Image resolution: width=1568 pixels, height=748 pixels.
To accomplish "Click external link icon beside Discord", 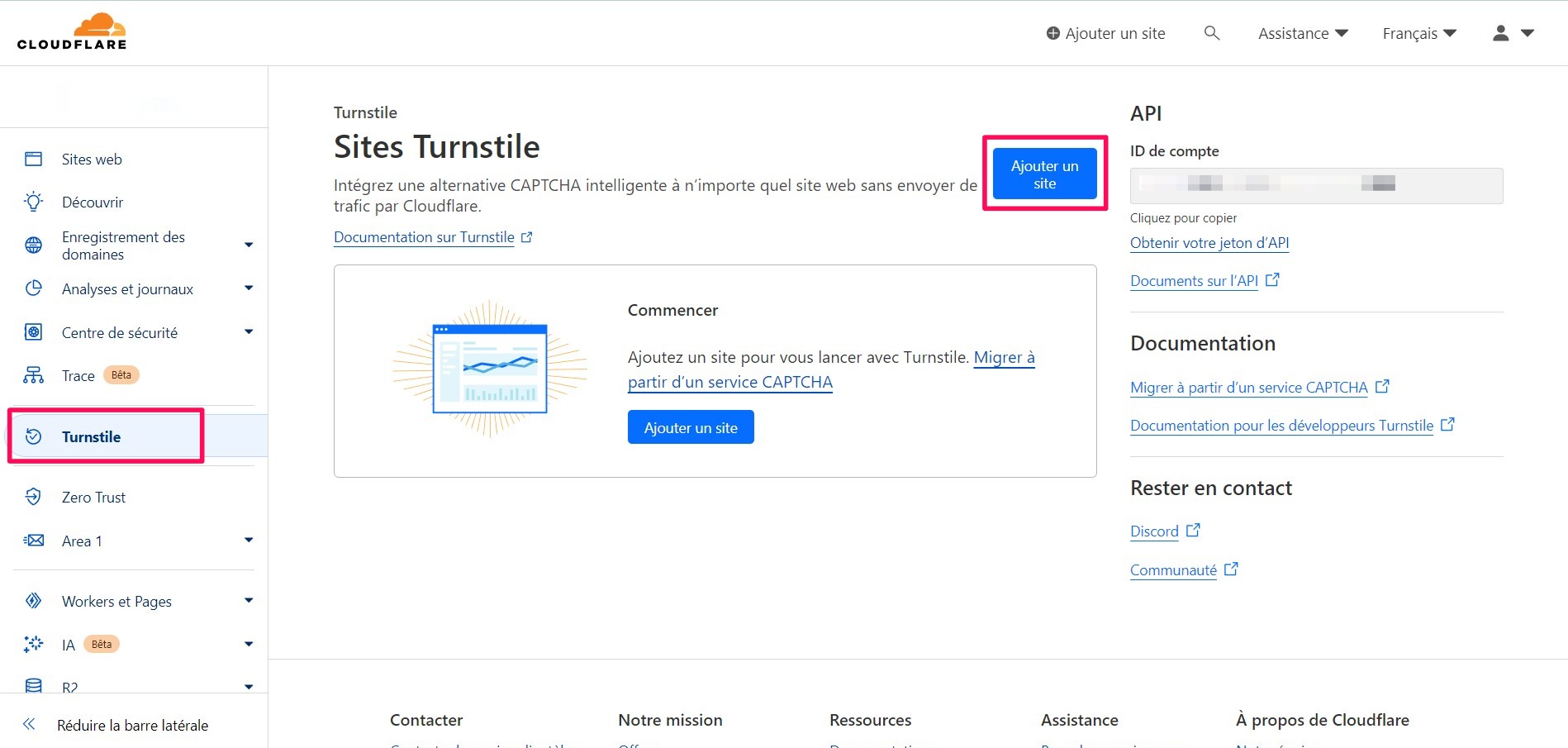I will [1193, 530].
